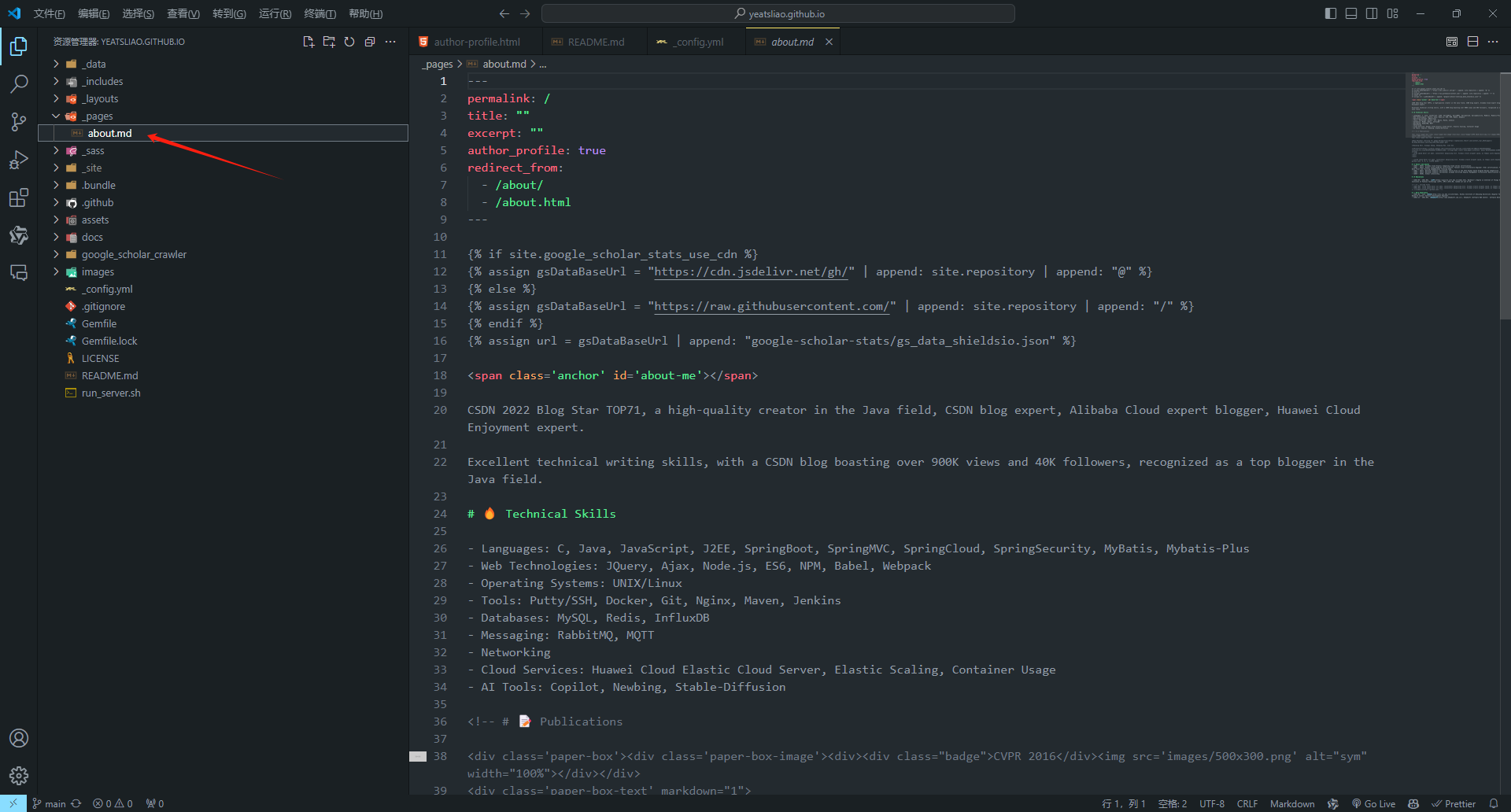
Task: Open the 终端 (Terminal) menu
Action: tap(320, 13)
